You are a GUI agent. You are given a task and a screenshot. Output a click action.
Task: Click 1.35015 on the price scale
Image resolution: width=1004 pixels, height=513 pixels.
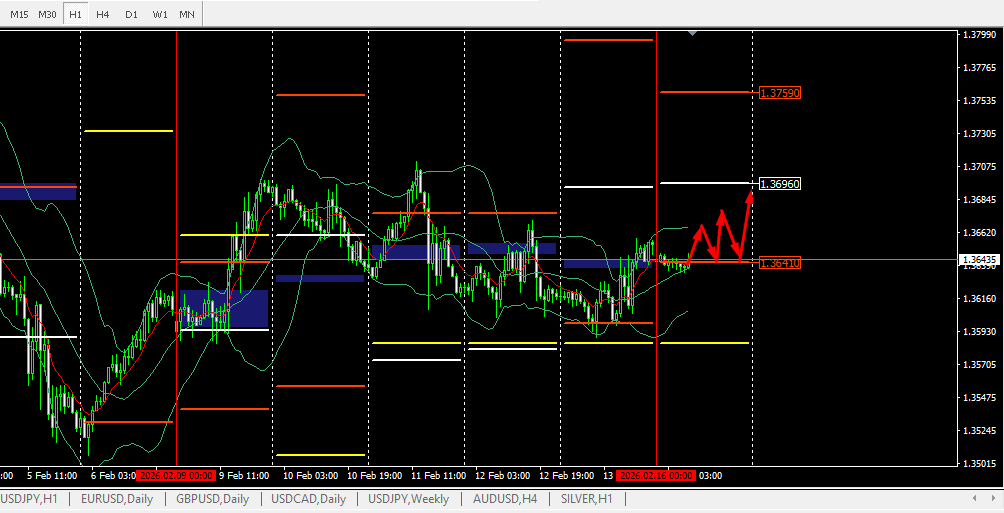980,463
